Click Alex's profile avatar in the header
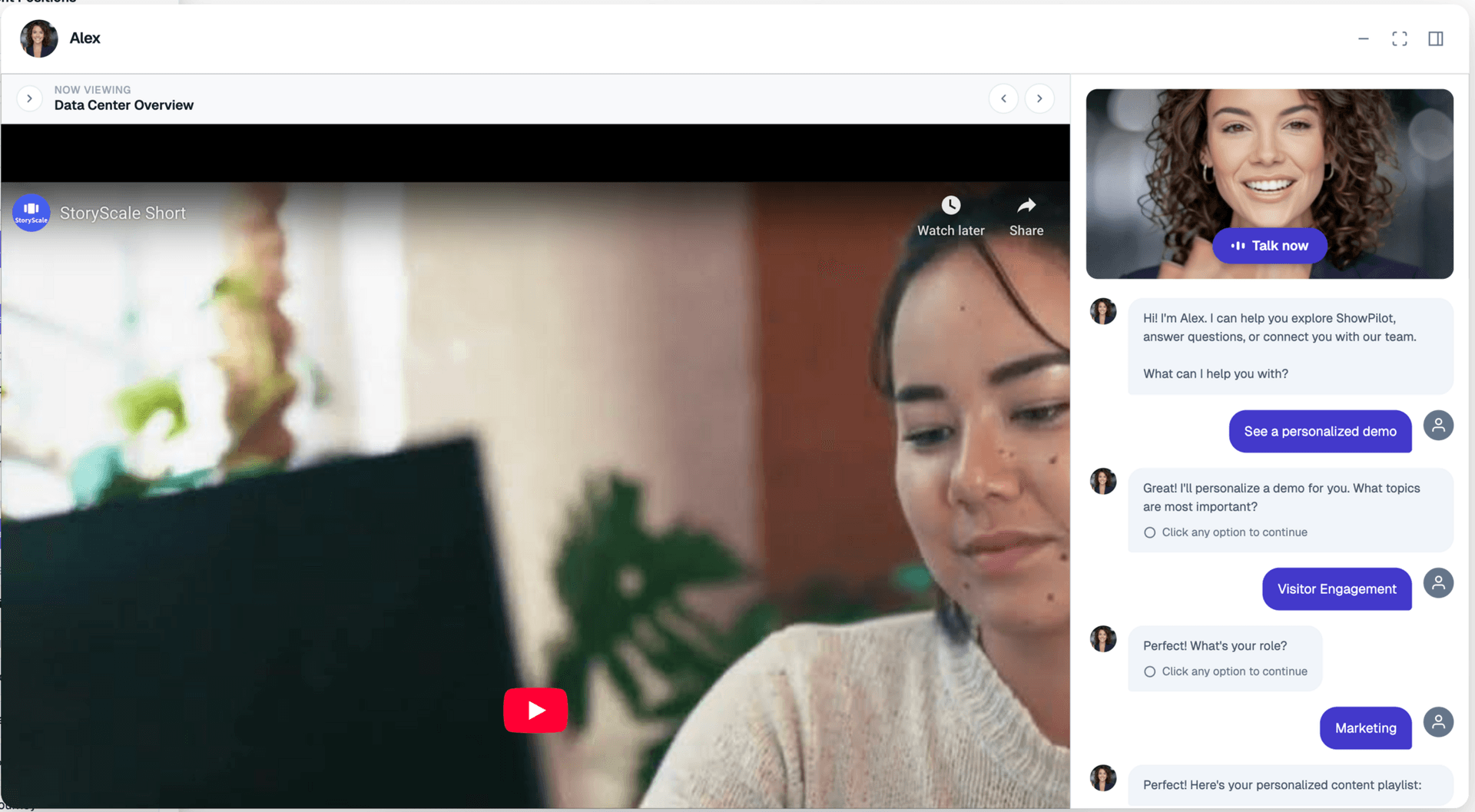 tap(38, 38)
